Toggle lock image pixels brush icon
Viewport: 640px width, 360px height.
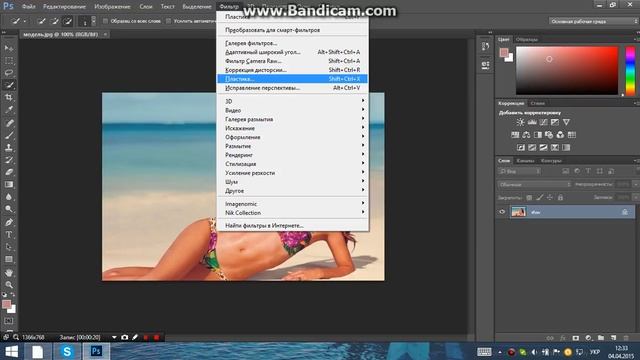[540, 198]
